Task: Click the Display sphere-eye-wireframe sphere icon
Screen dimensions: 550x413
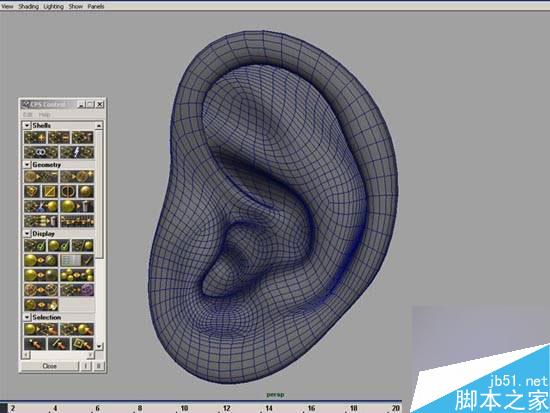Action: (x=41, y=260)
